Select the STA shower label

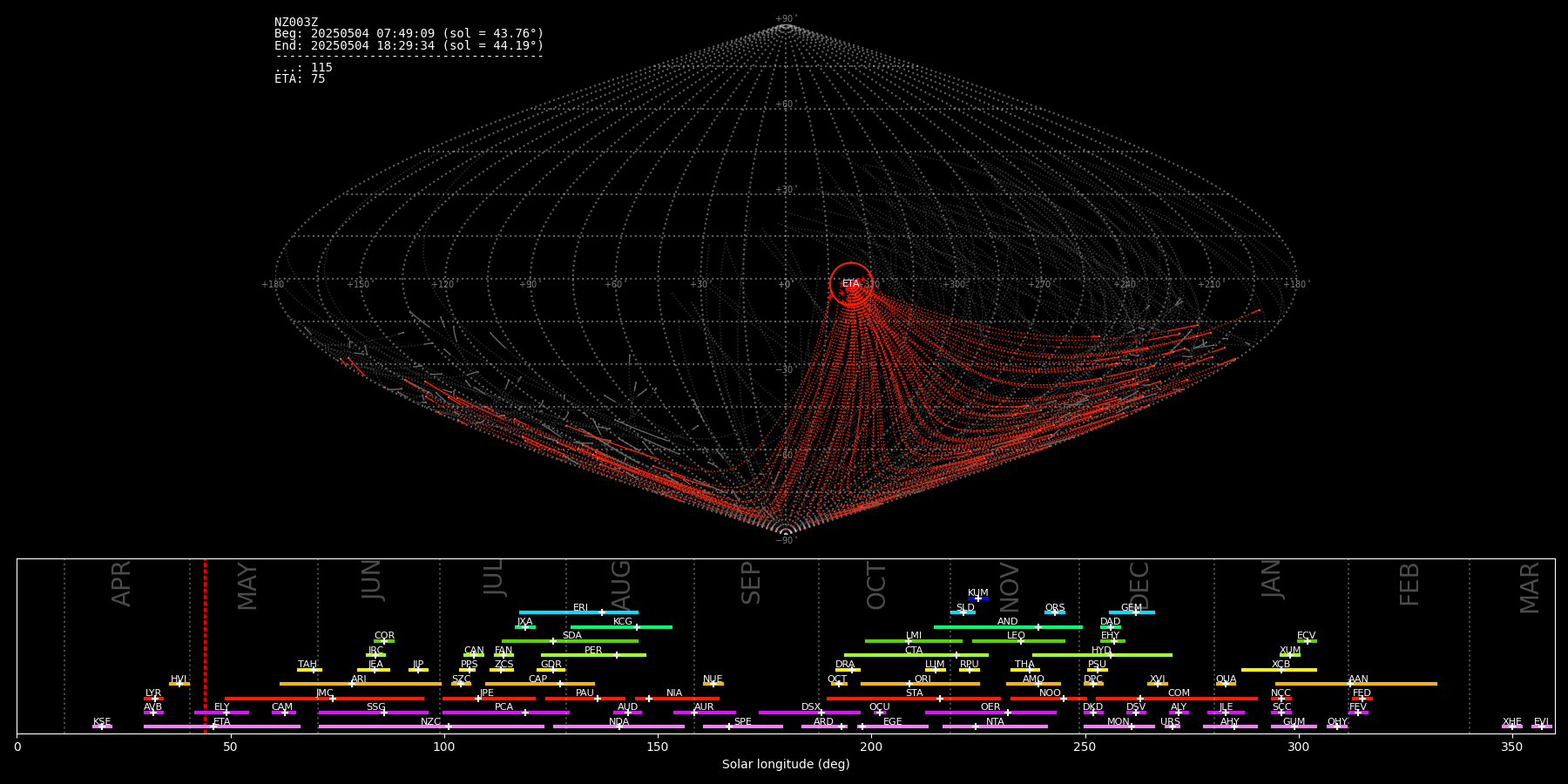coord(914,693)
